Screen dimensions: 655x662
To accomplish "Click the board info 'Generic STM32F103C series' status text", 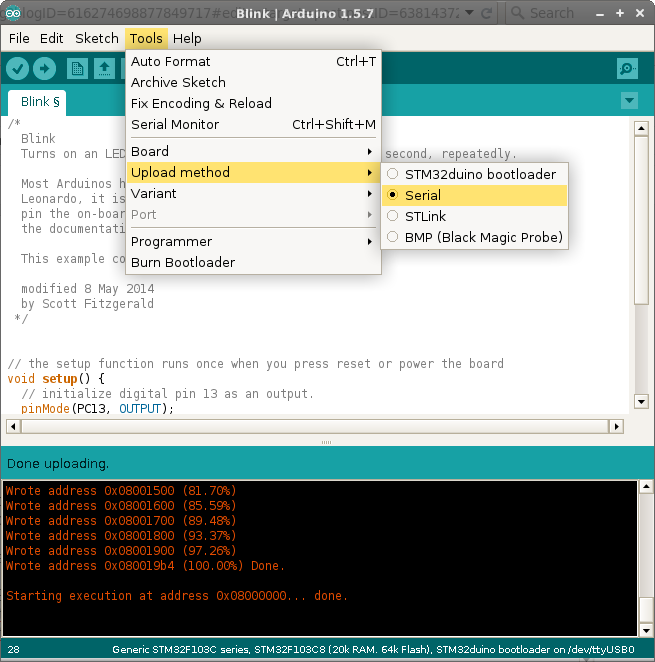I will pos(373,649).
